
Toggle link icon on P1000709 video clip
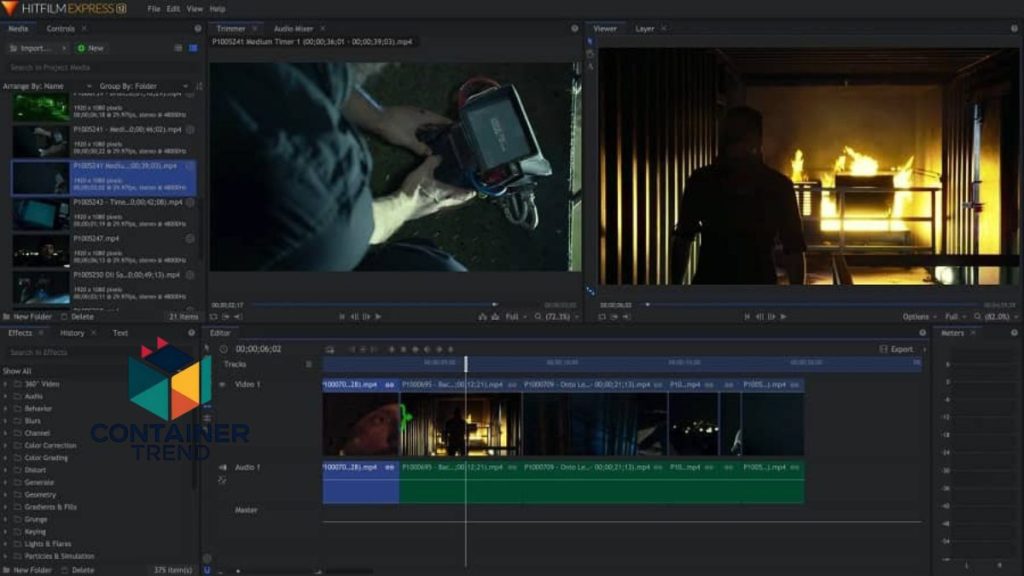[658, 385]
